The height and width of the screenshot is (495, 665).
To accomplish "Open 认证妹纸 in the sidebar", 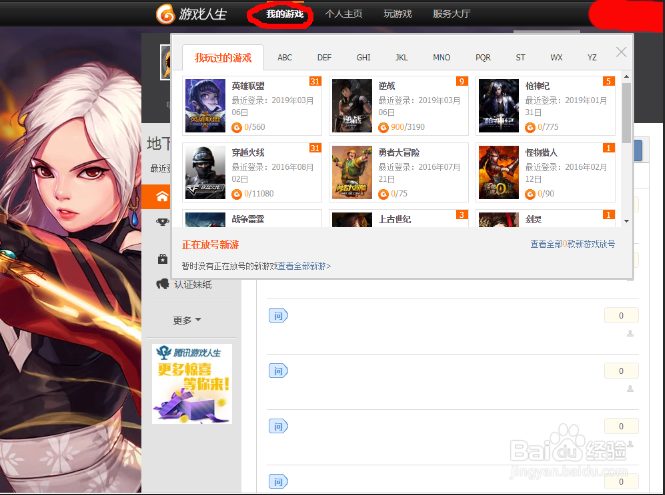I will [x=193, y=284].
